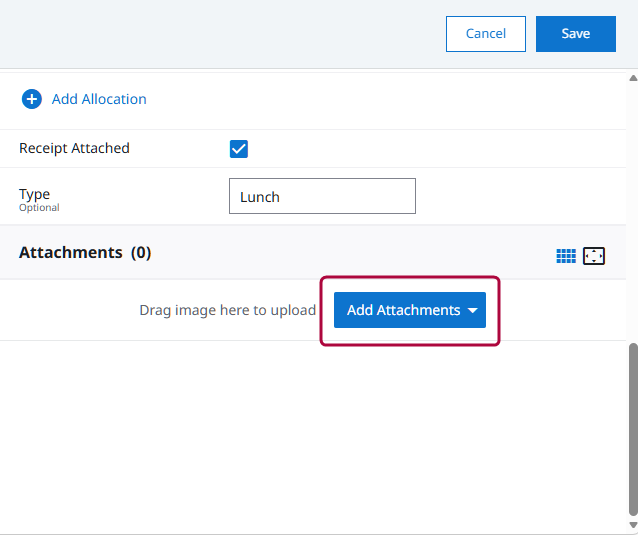Open the Add Attachments dropdown

tap(410, 310)
